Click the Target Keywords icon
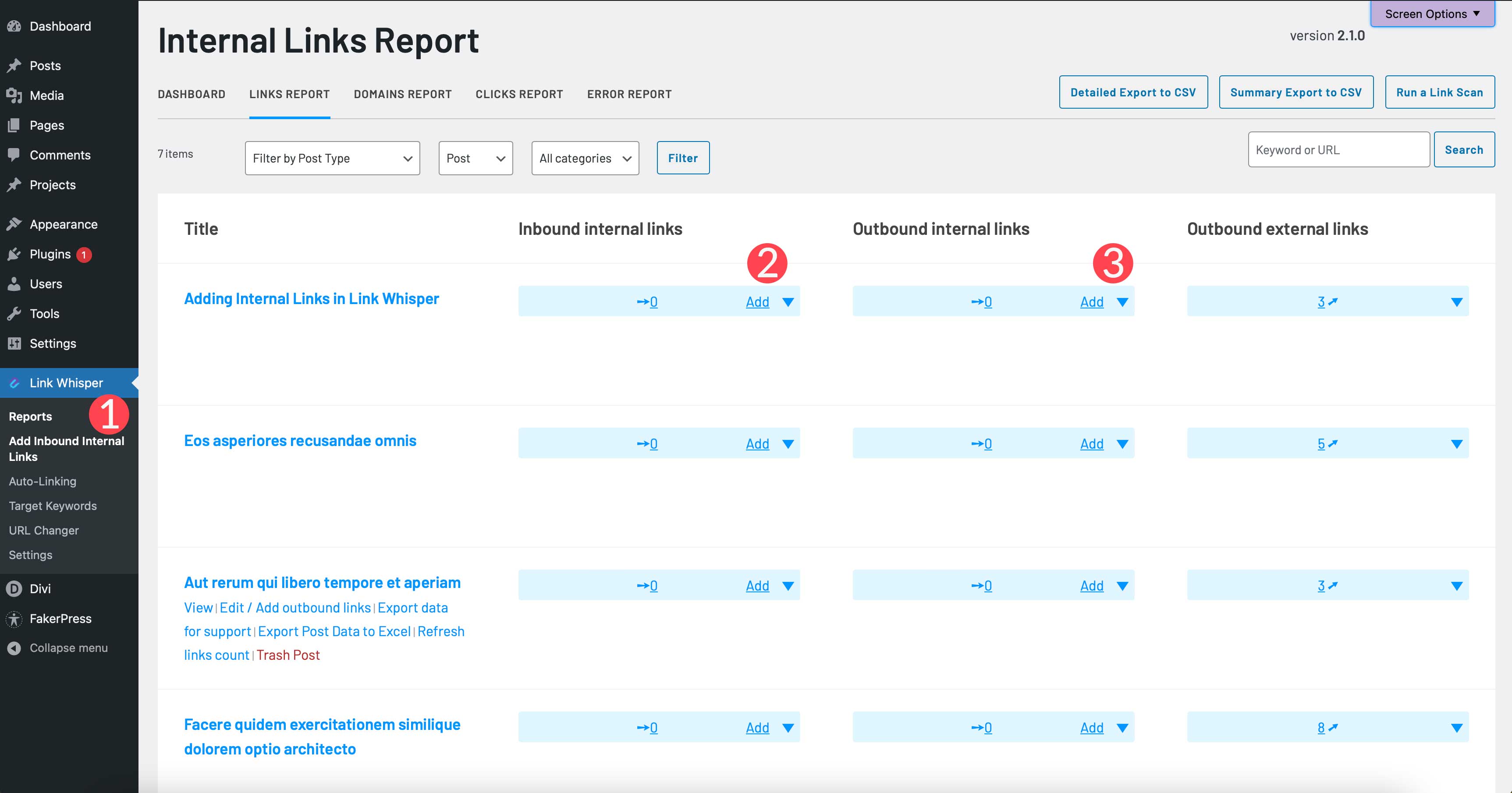This screenshot has height=793, width=1512. (52, 506)
